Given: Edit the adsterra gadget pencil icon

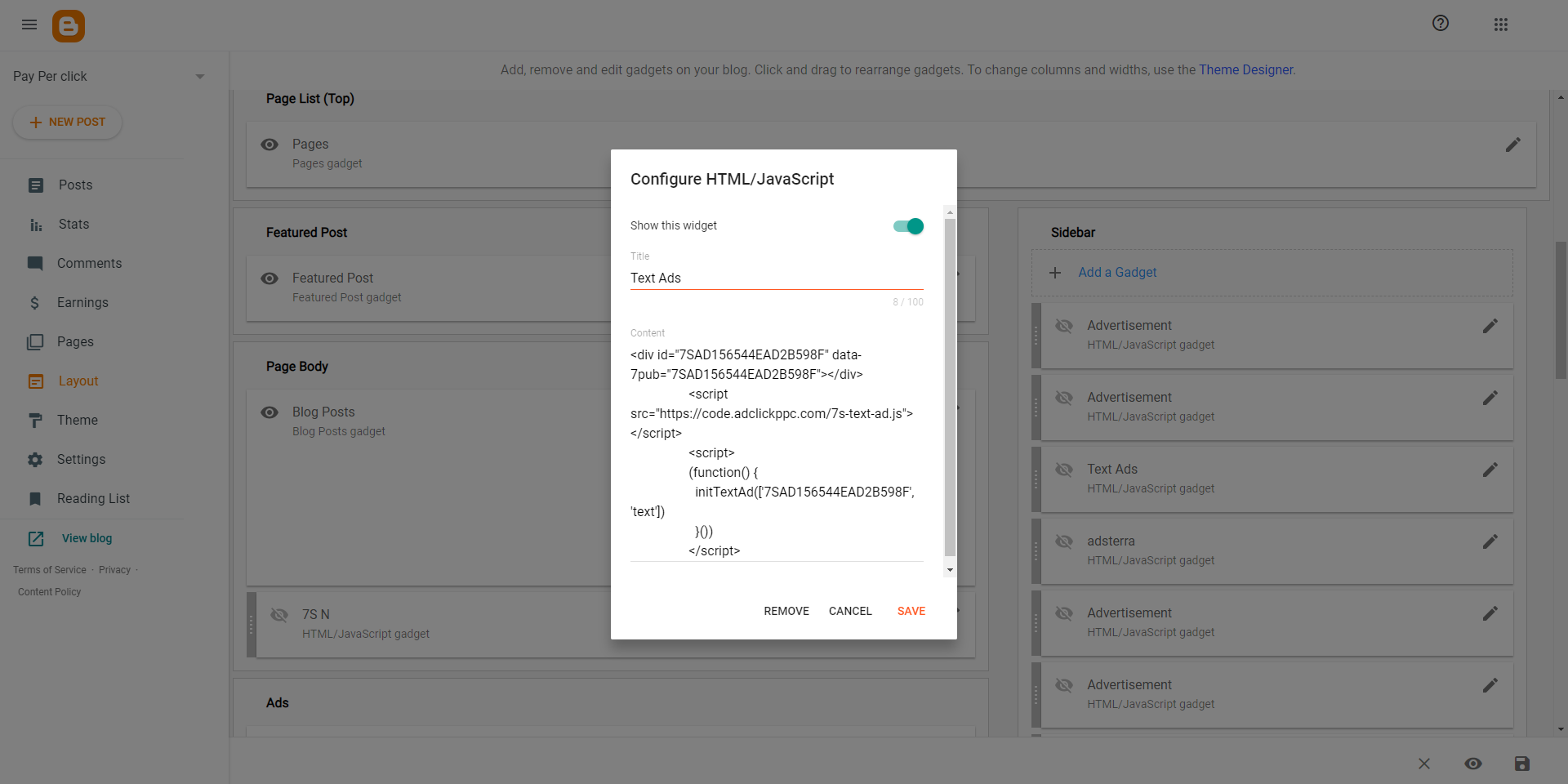Looking at the screenshot, I should (x=1490, y=541).
